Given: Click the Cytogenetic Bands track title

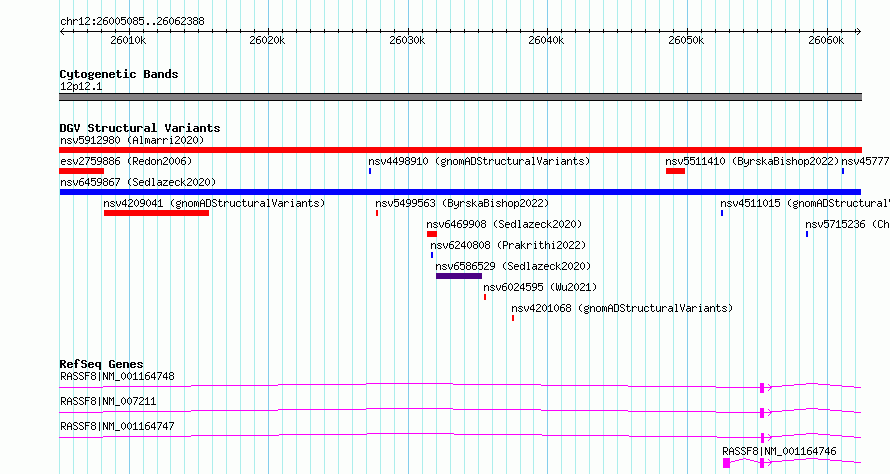Looking at the screenshot, I should click(119, 74).
